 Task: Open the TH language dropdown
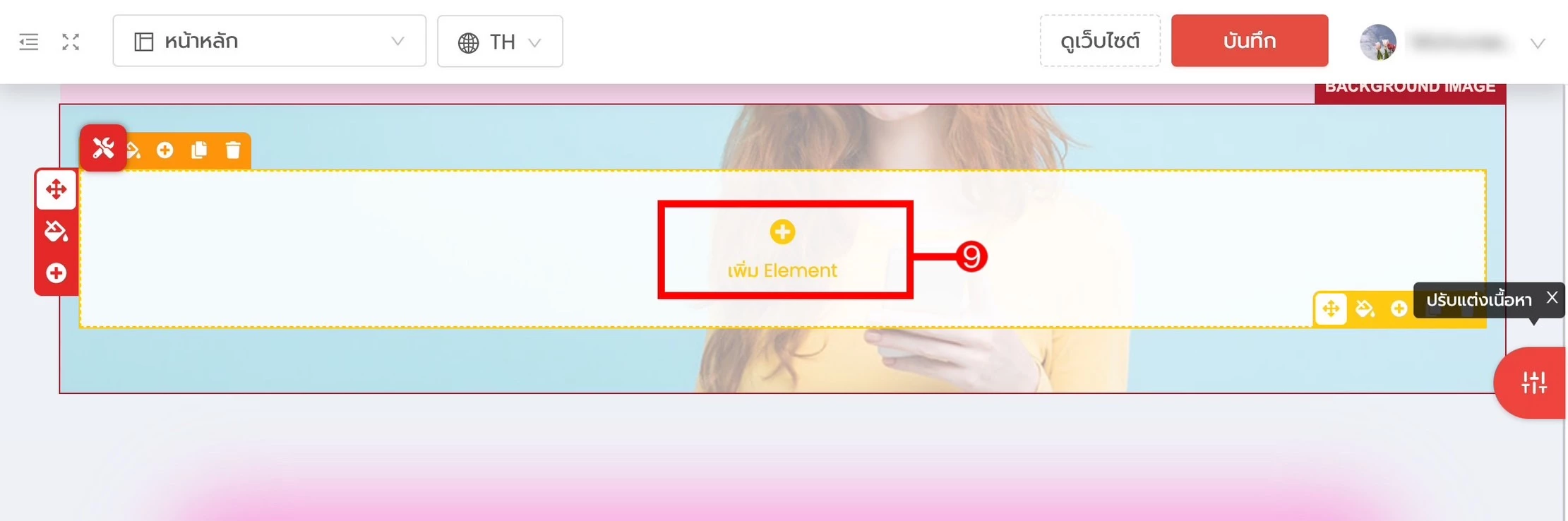tap(500, 42)
